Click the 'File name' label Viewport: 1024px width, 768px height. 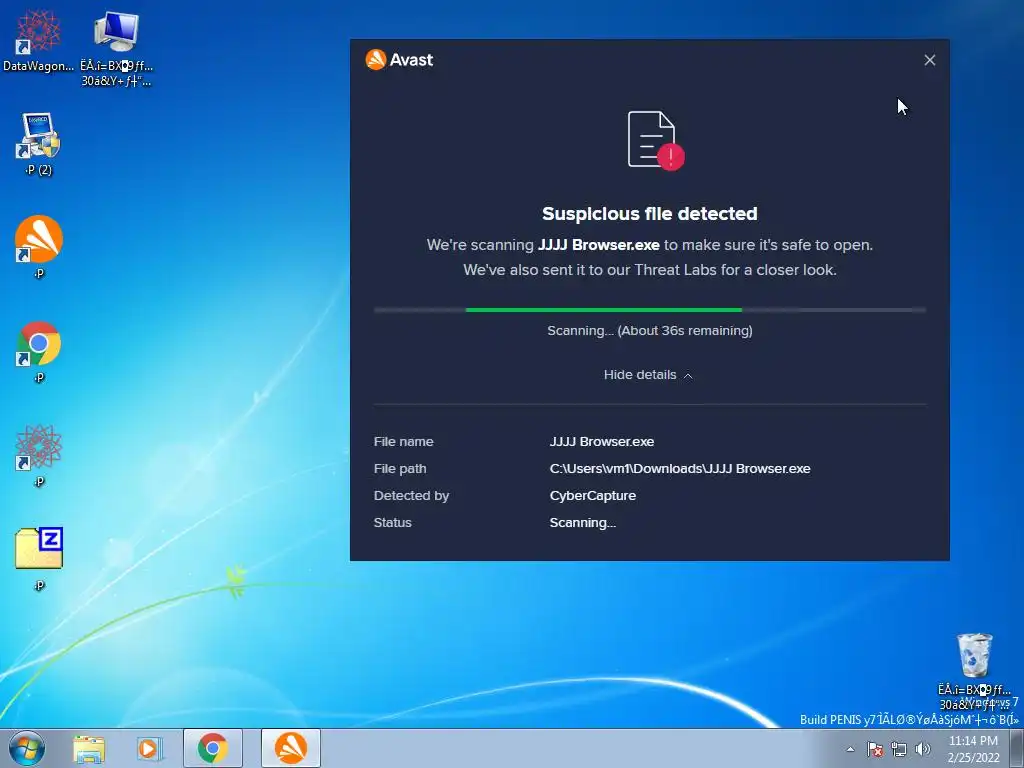click(404, 441)
